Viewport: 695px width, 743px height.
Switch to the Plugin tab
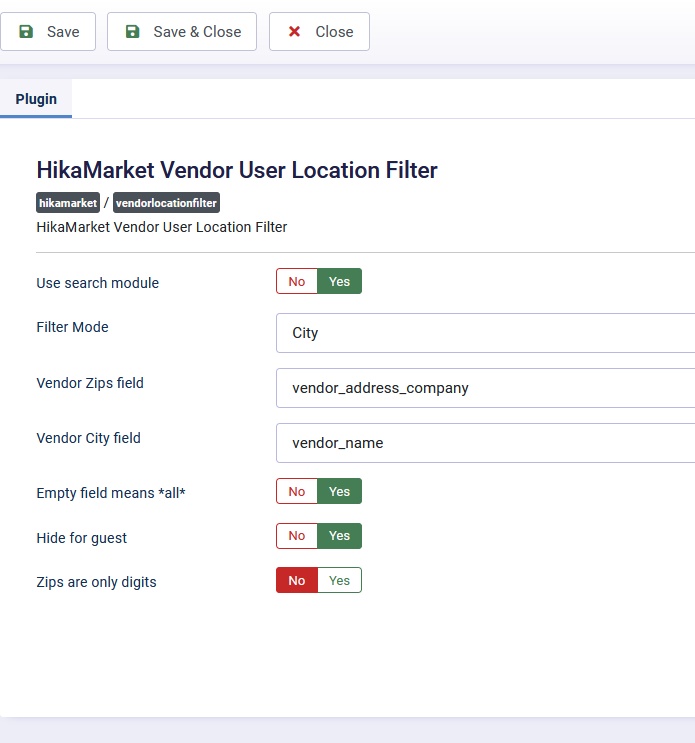[36, 99]
